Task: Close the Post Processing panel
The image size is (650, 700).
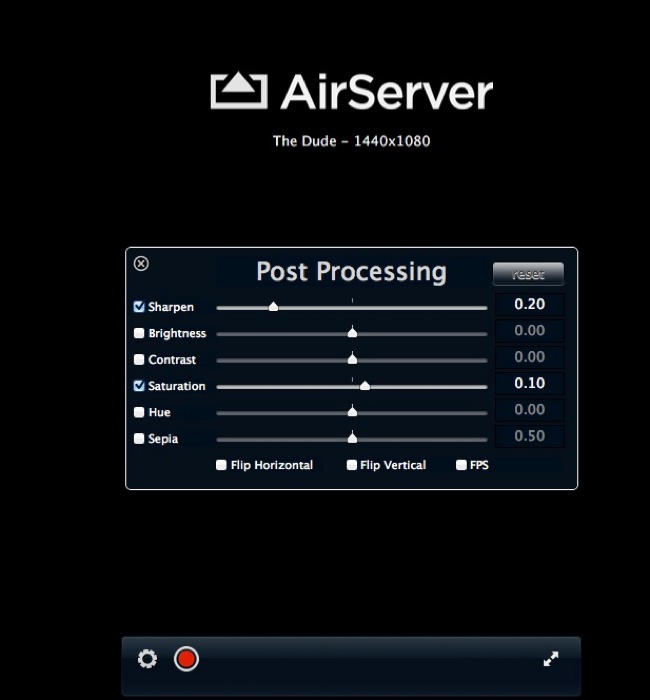Action: tap(141, 263)
